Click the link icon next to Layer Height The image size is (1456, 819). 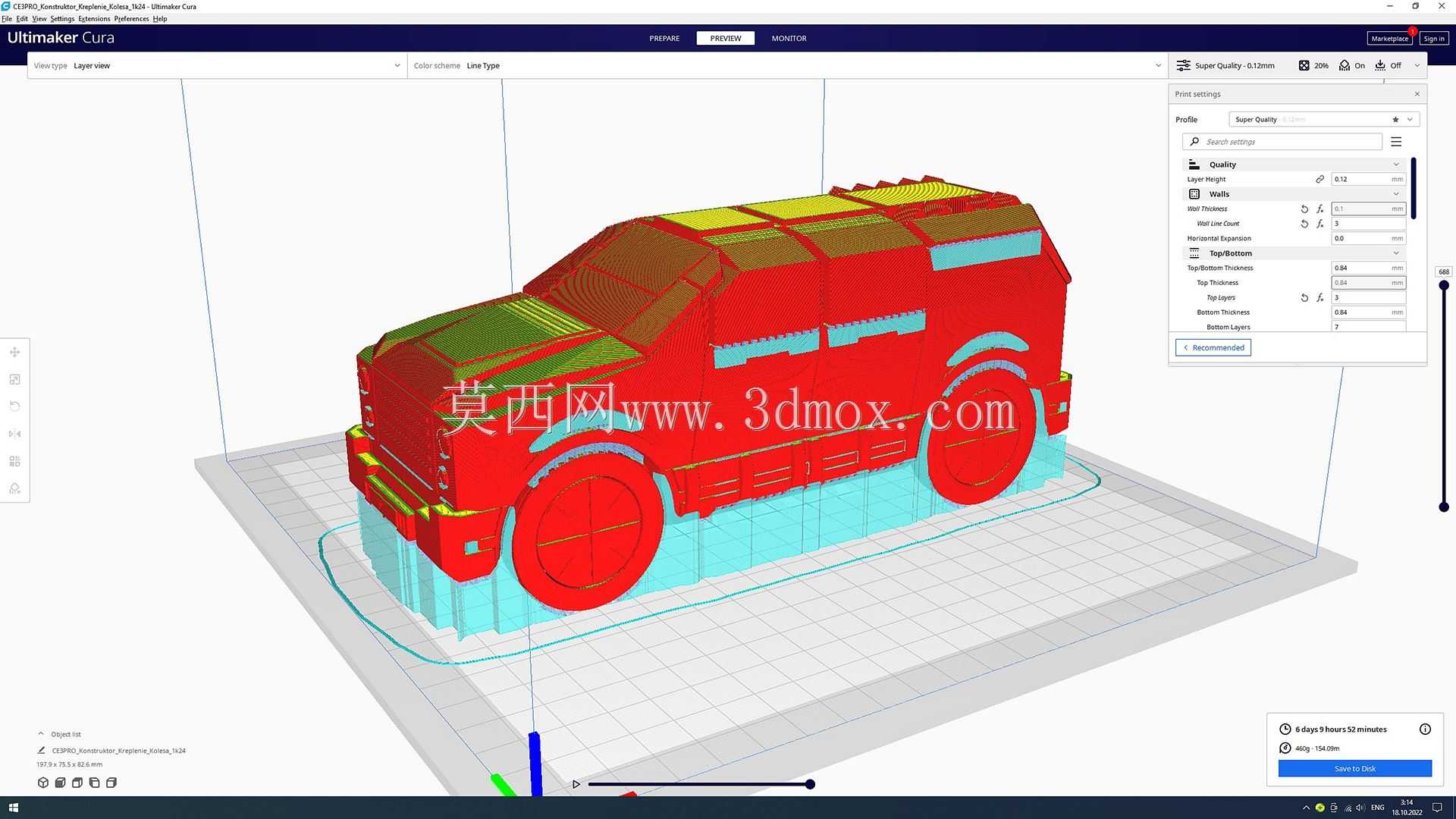[x=1319, y=179]
